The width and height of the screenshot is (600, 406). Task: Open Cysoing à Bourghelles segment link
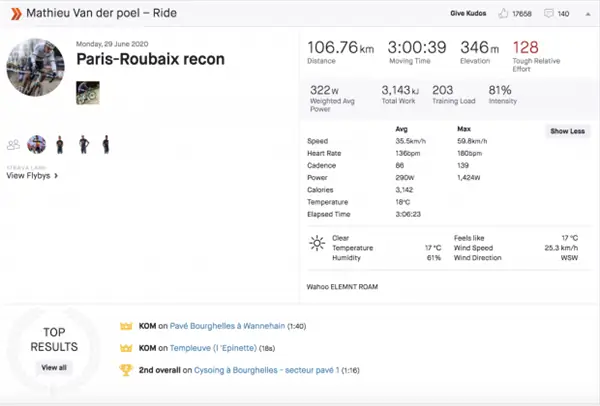pos(267,370)
